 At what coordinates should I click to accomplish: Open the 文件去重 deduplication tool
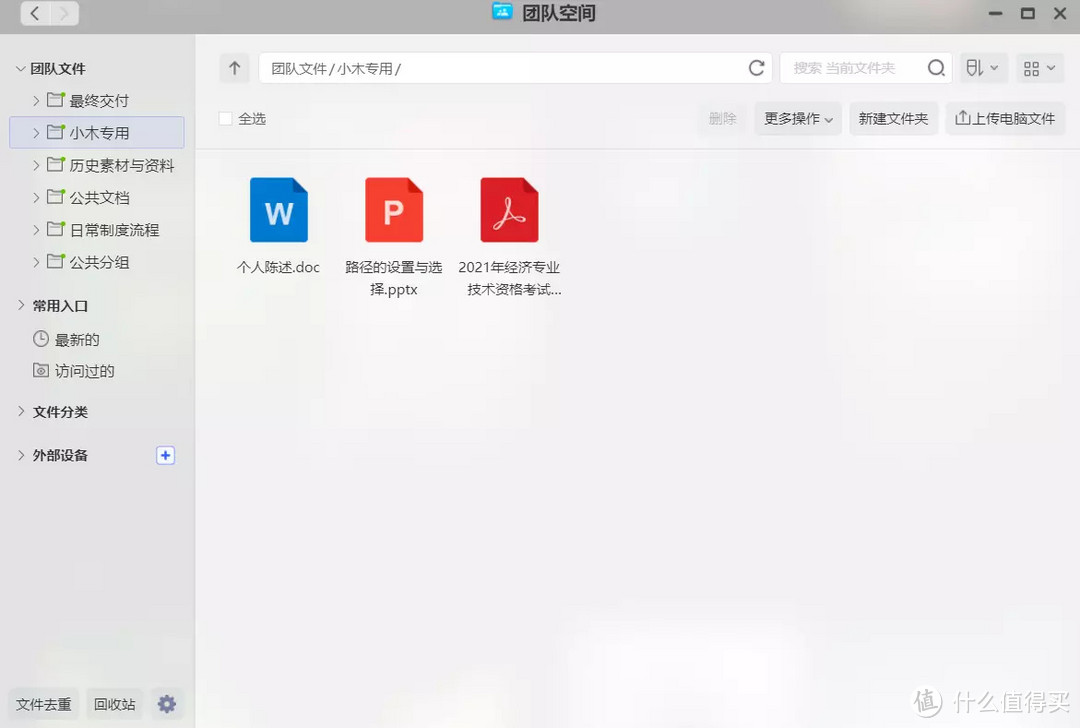point(44,704)
